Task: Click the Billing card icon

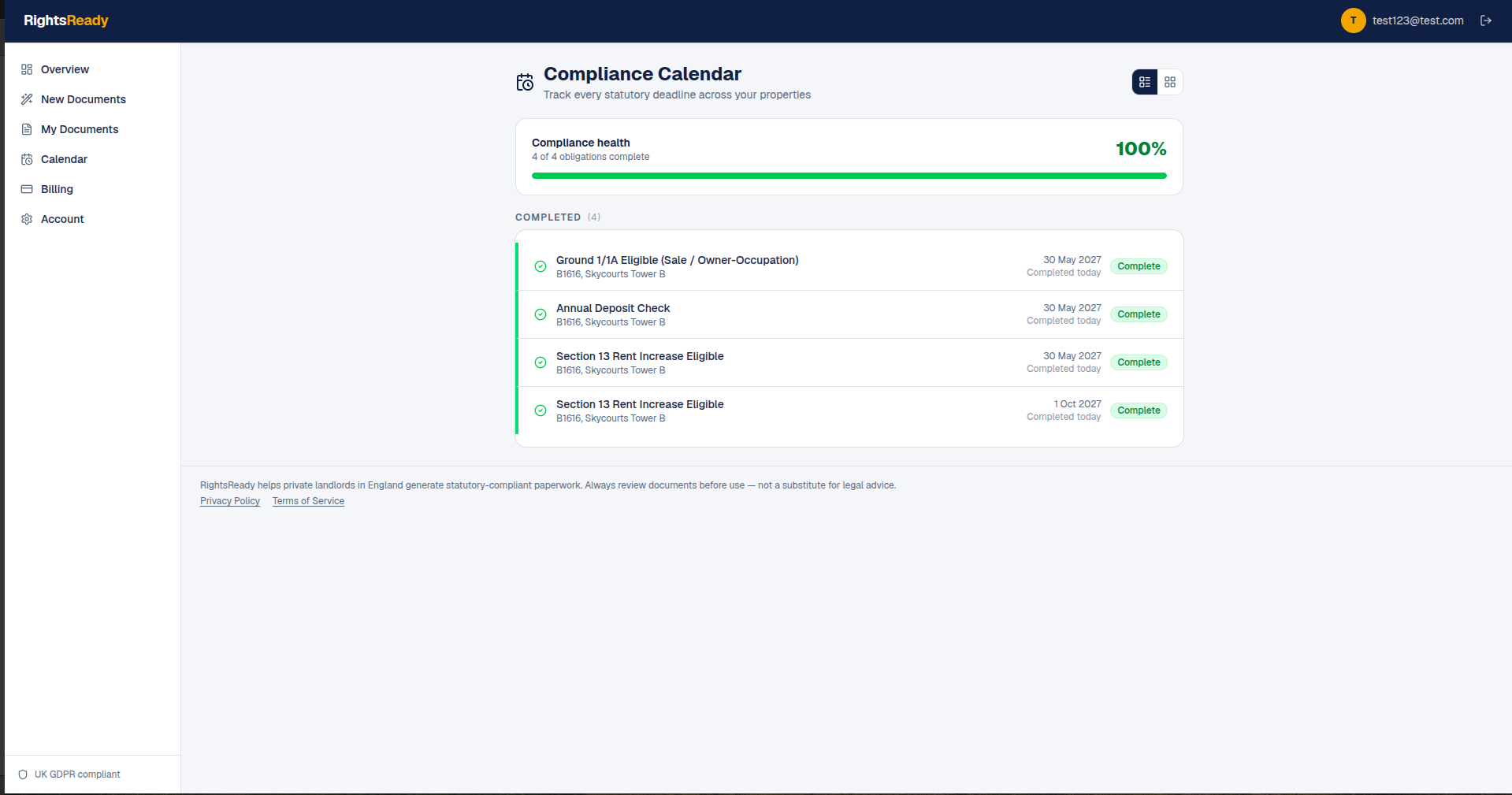Action: pos(27,189)
